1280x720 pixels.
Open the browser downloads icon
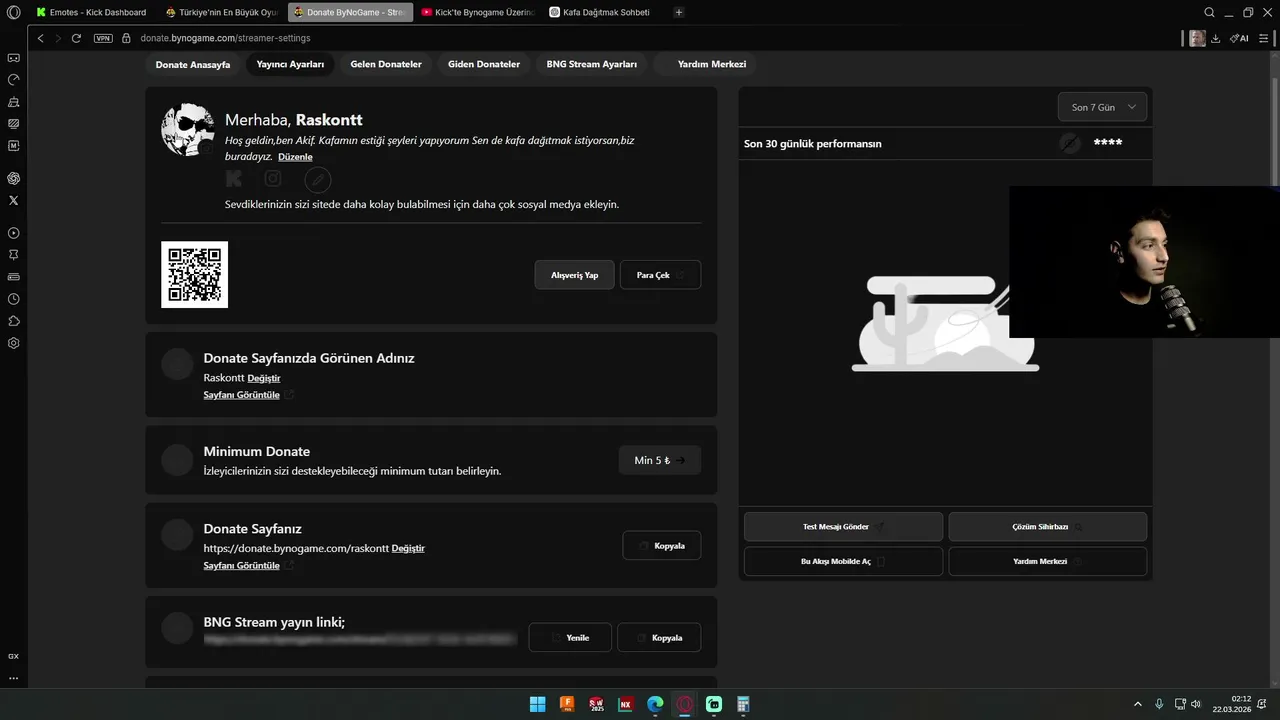click(1216, 38)
